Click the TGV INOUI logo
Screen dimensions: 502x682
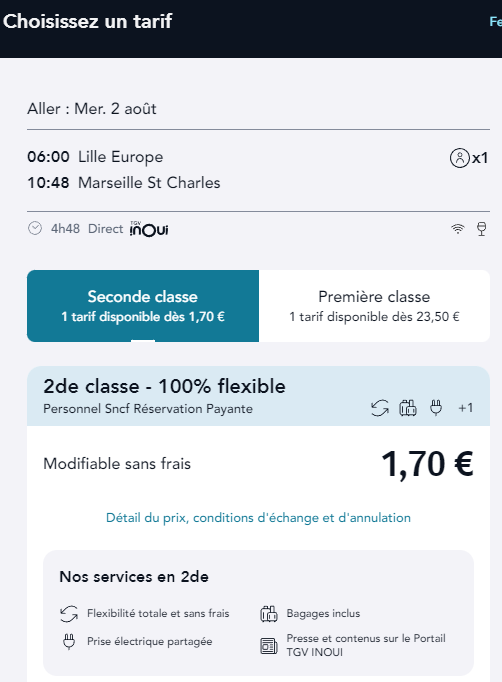pos(149,229)
